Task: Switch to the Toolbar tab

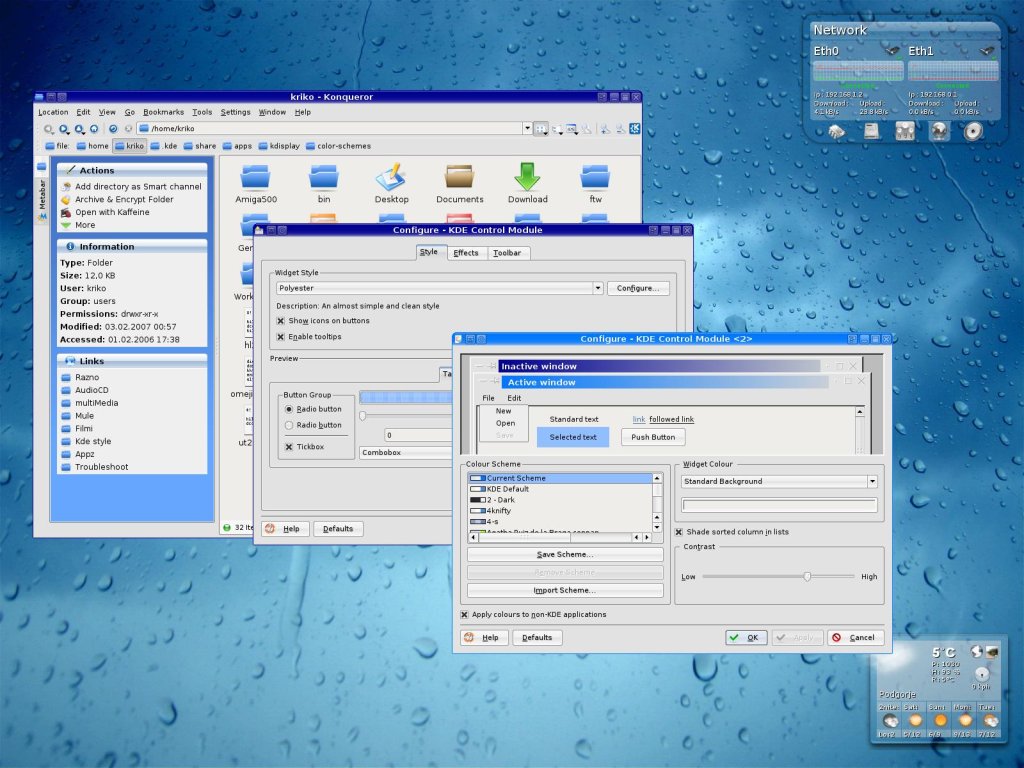Action: [507, 253]
